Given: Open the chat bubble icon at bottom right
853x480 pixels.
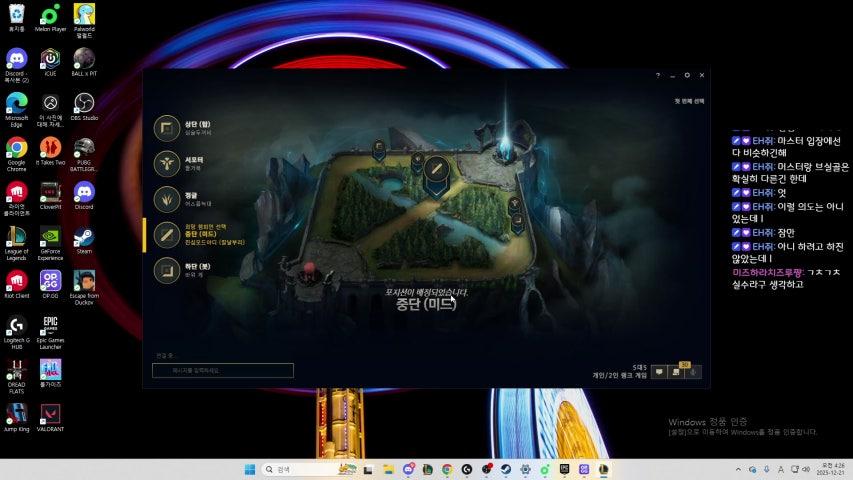Looking at the screenshot, I should coord(659,372).
